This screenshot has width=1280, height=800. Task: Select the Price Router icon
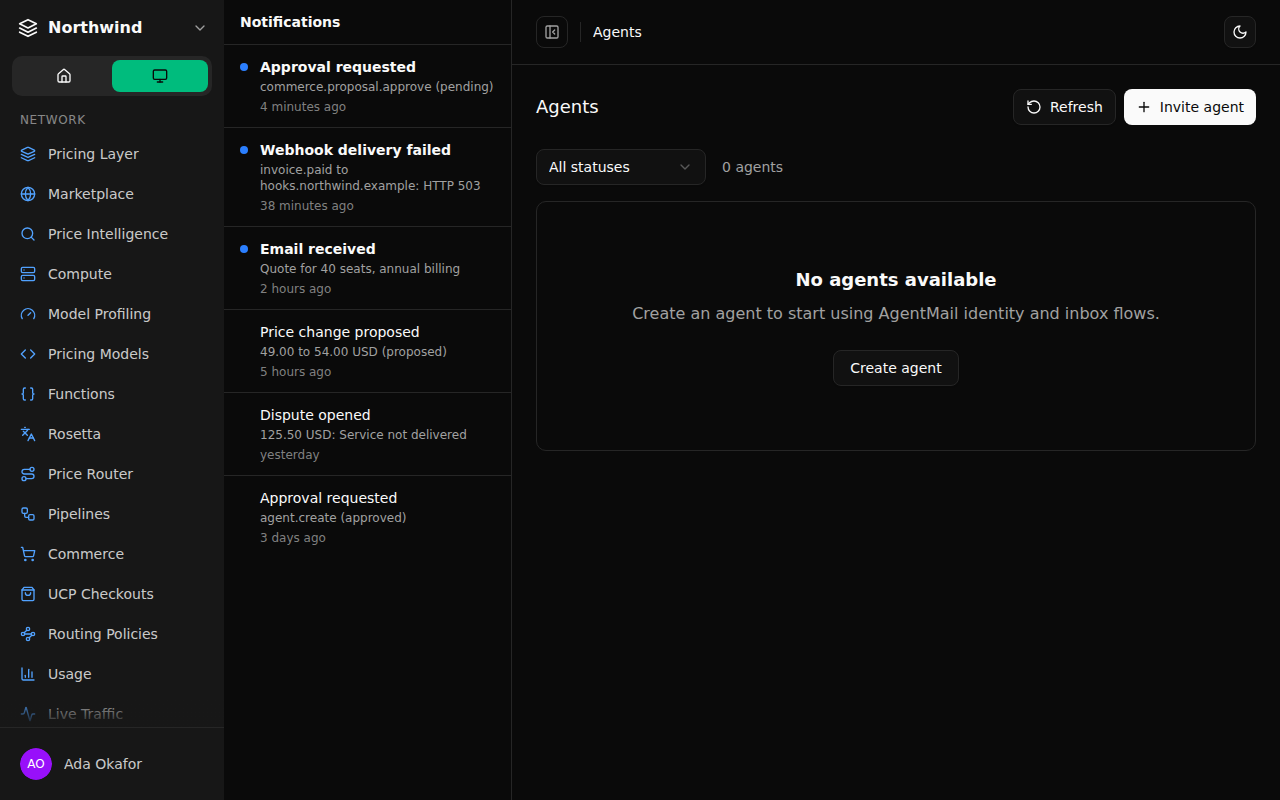click(28, 474)
